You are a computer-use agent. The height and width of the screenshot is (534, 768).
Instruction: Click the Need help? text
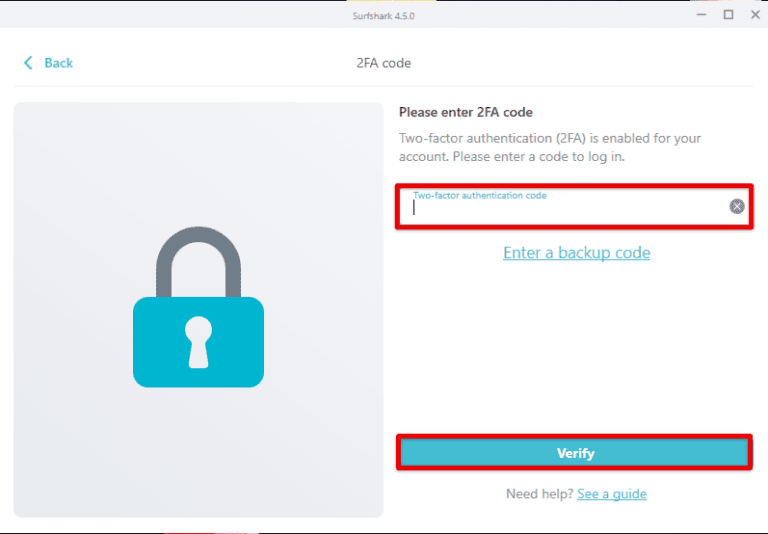pos(539,494)
